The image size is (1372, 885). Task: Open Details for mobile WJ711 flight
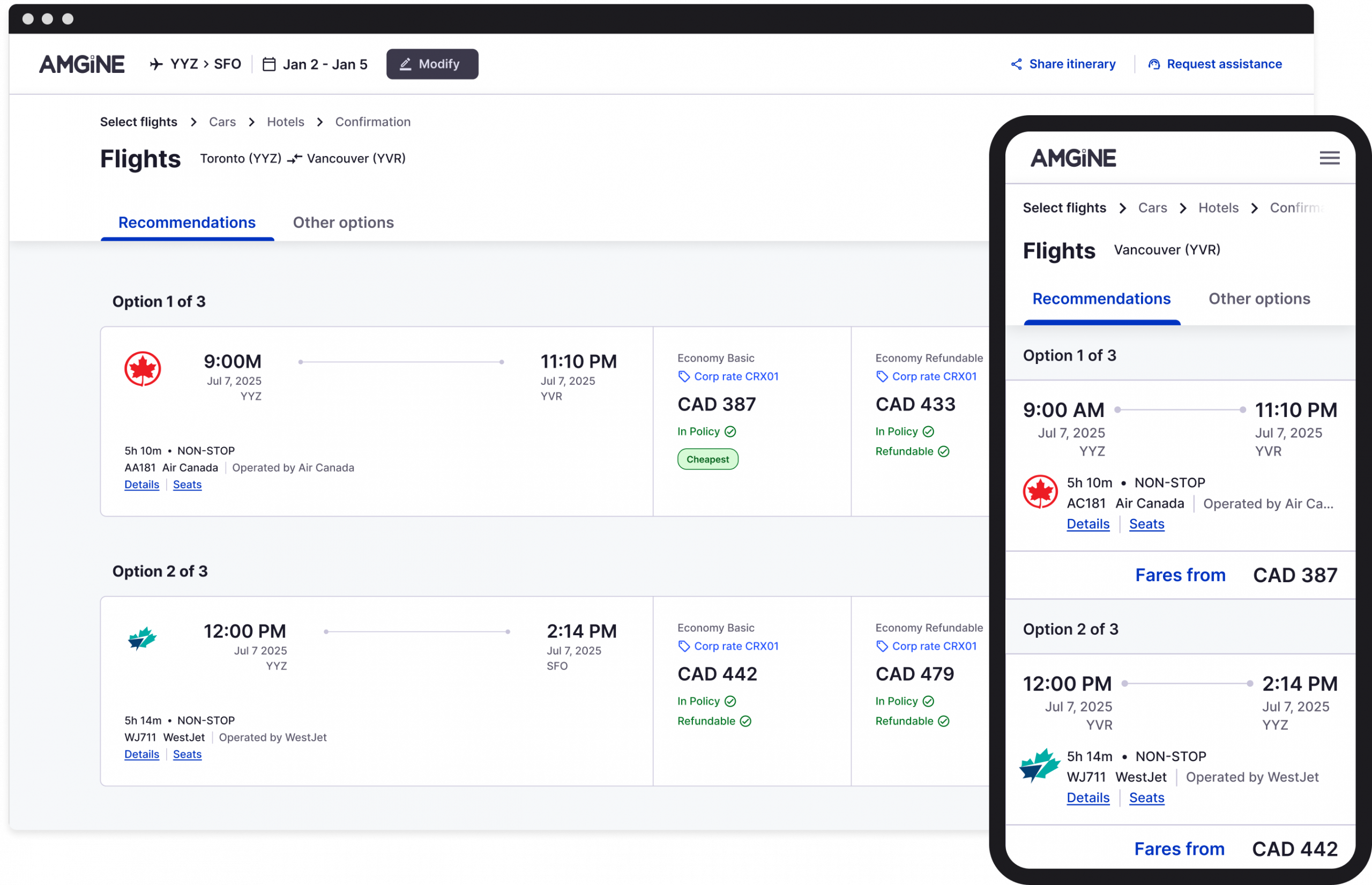[1087, 798]
